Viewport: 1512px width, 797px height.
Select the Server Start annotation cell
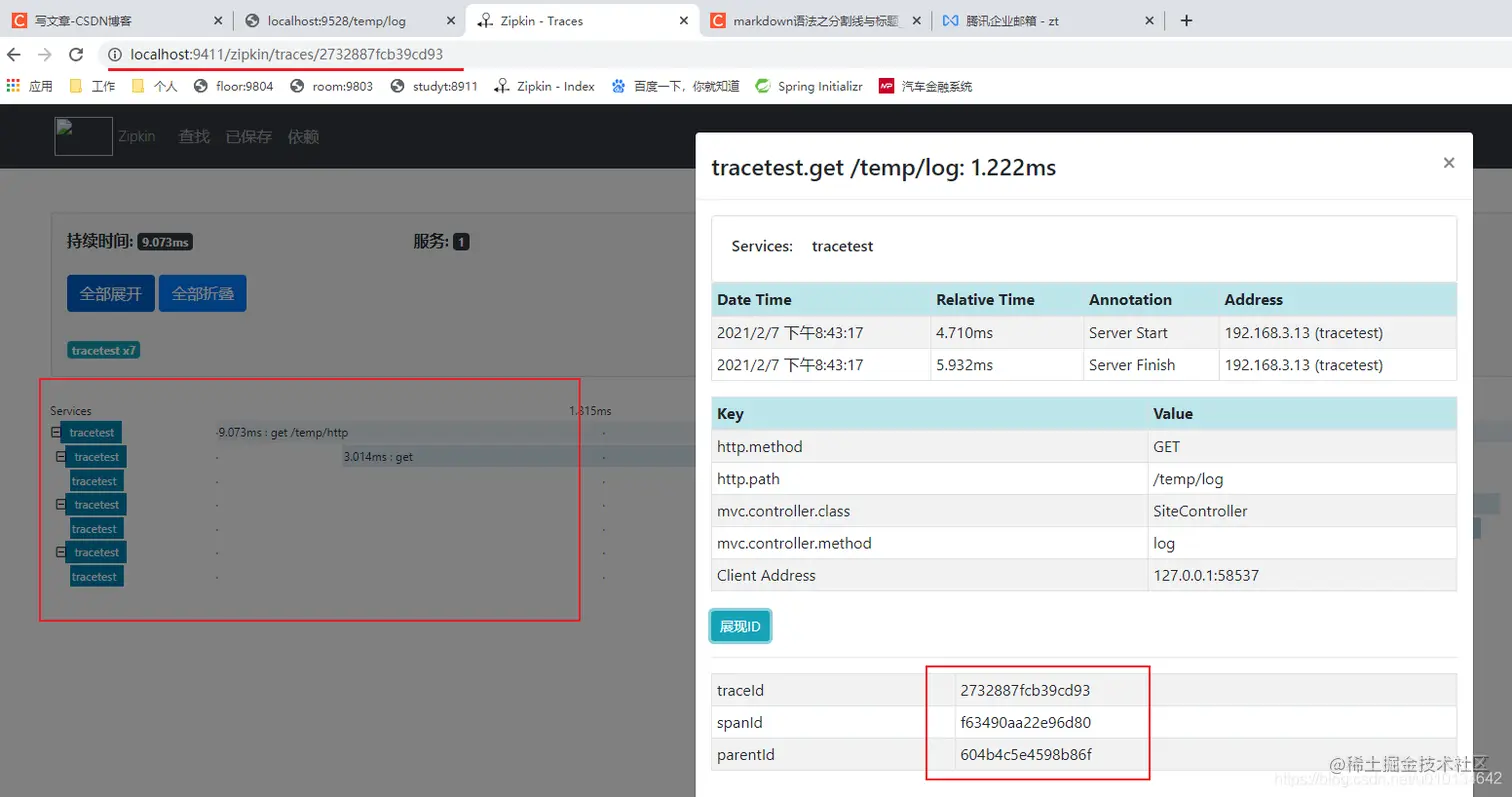(1150, 333)
